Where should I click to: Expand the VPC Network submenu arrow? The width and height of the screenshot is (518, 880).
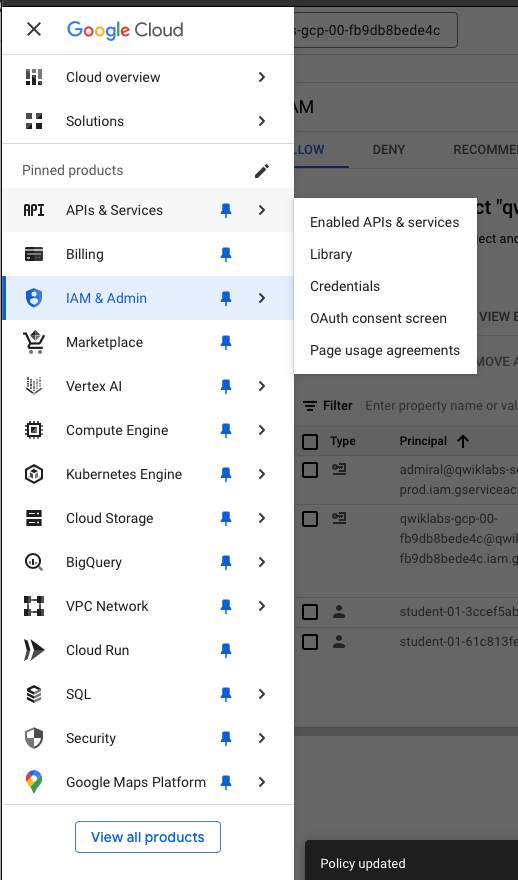click(x=262, y=606)
